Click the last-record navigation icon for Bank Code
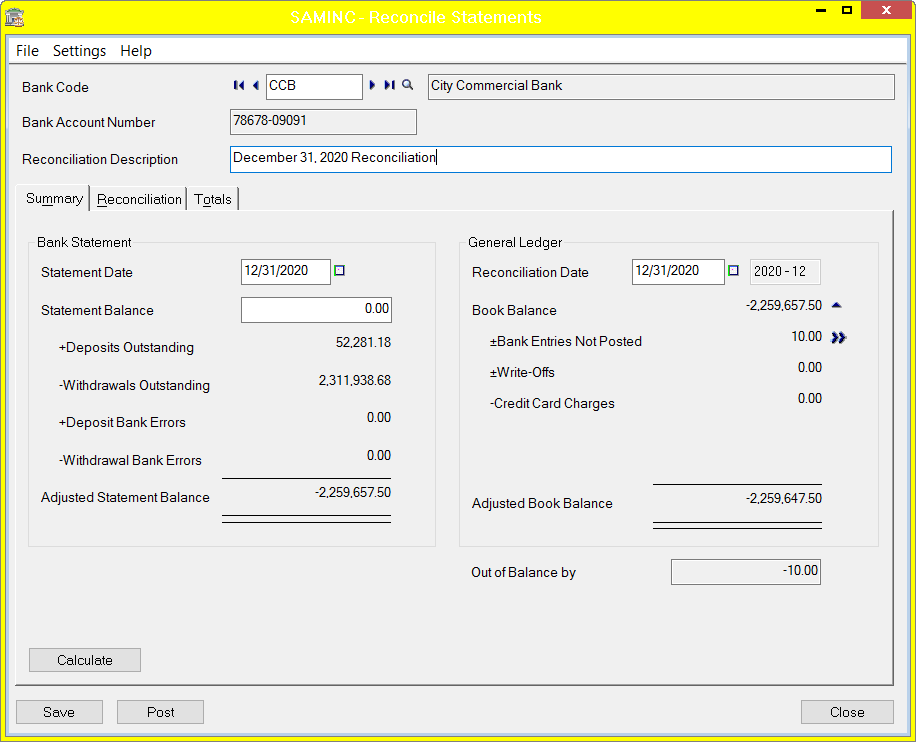Viewport: 916px width, 742px height. click(389, 85)
